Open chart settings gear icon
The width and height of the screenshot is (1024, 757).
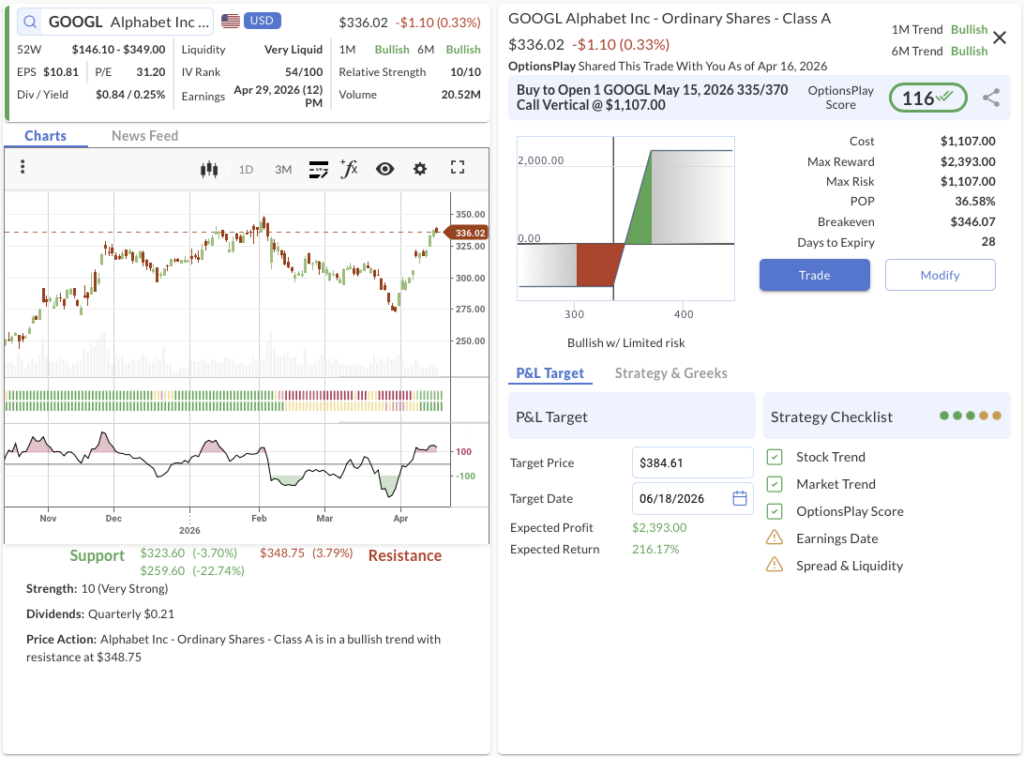(x=420, y=169)
